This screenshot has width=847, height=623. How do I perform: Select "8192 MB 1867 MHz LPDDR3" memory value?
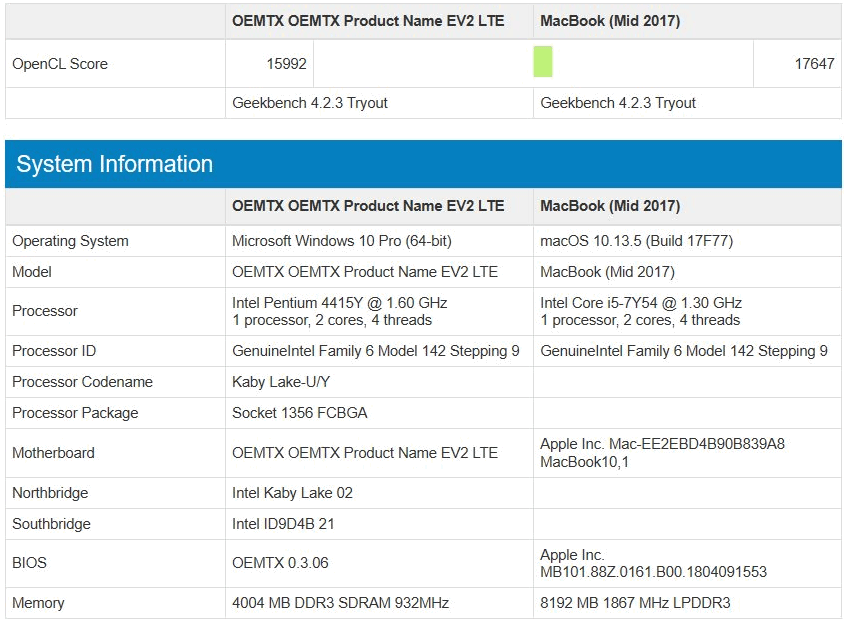[x=635, y=603]
